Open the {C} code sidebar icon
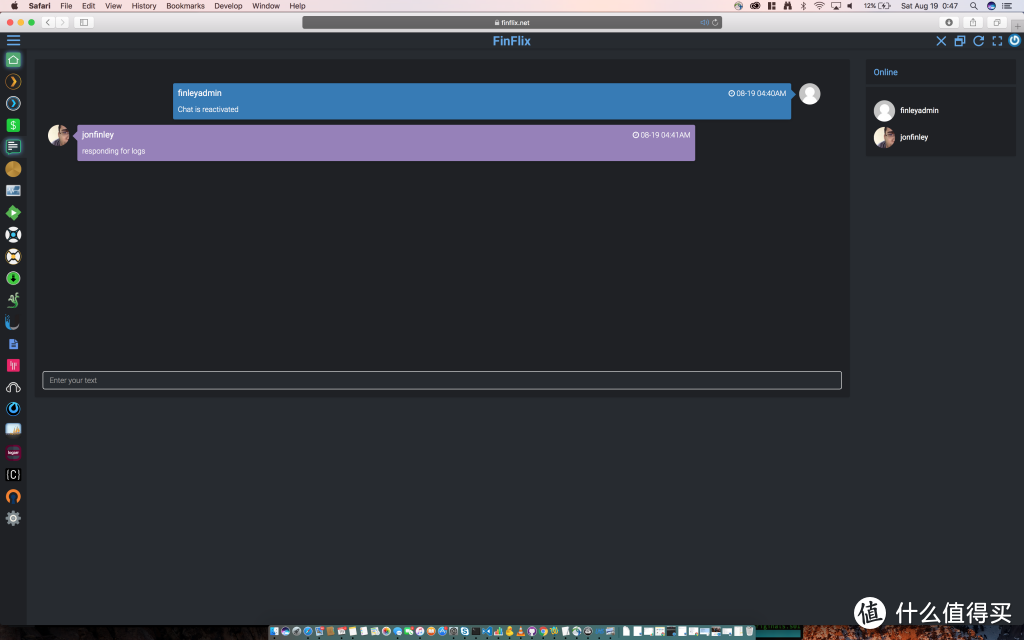 coord(13,475)
